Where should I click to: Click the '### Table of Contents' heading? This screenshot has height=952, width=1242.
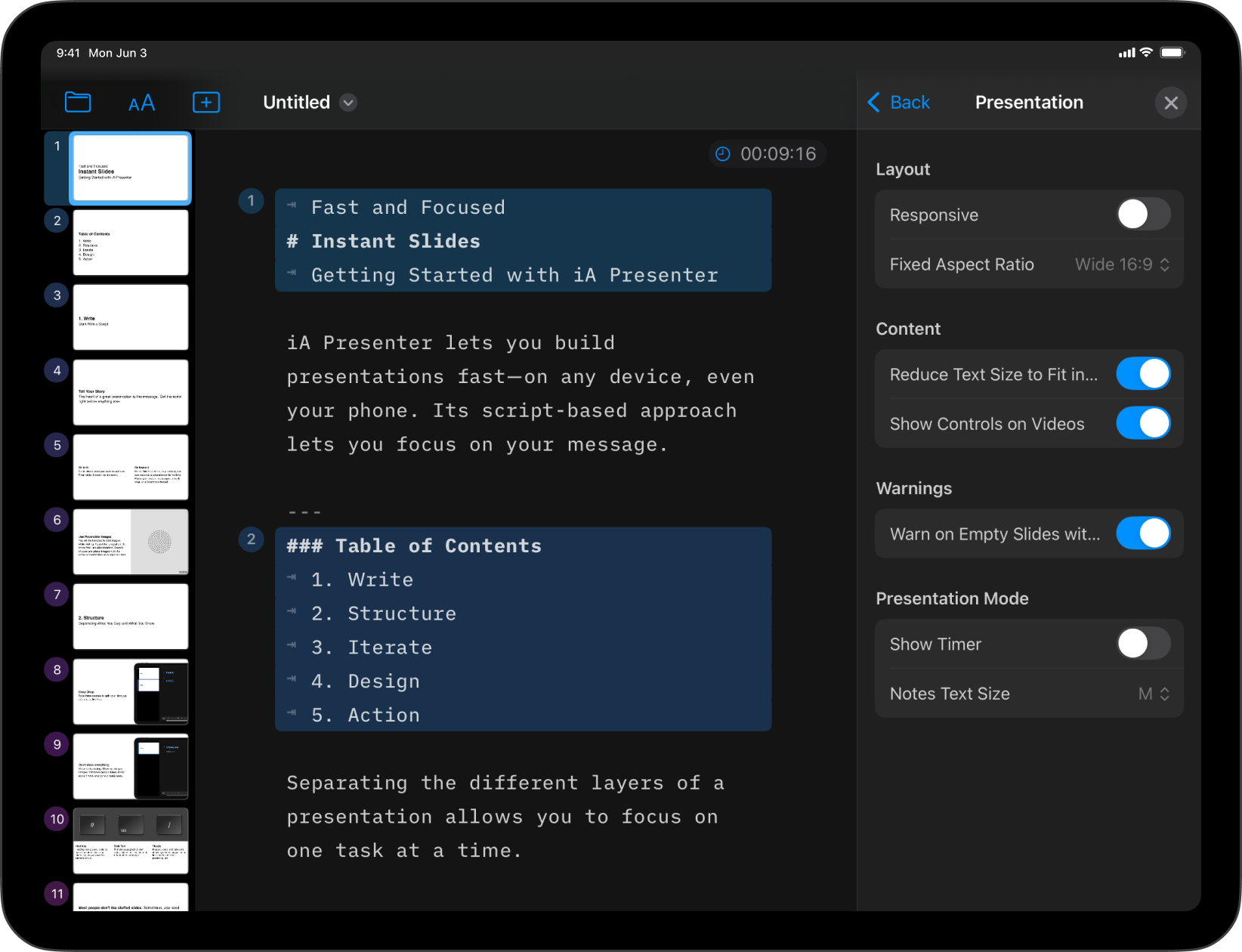414,546
